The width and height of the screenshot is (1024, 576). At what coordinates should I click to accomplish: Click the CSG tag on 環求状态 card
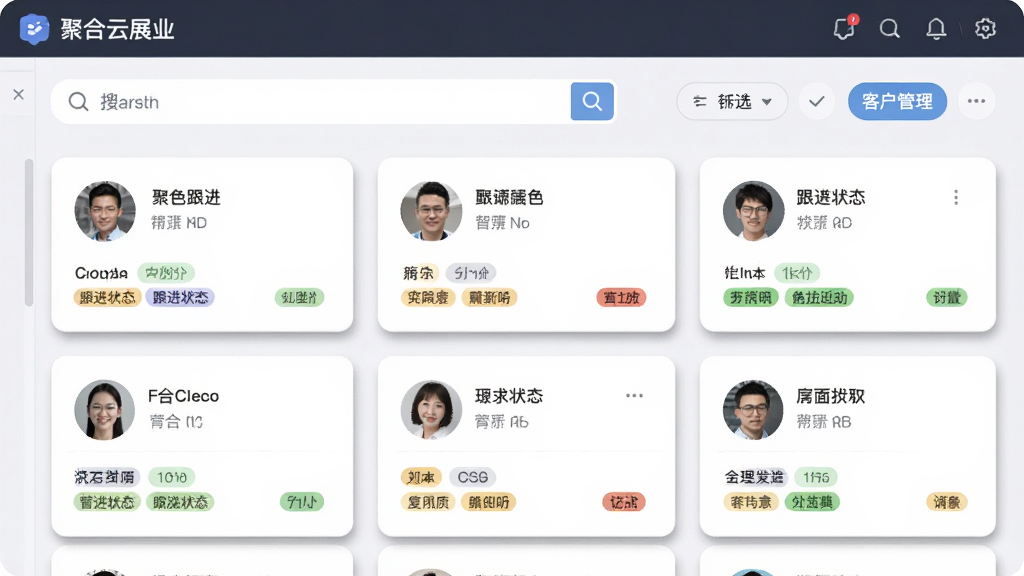[473, 477]
